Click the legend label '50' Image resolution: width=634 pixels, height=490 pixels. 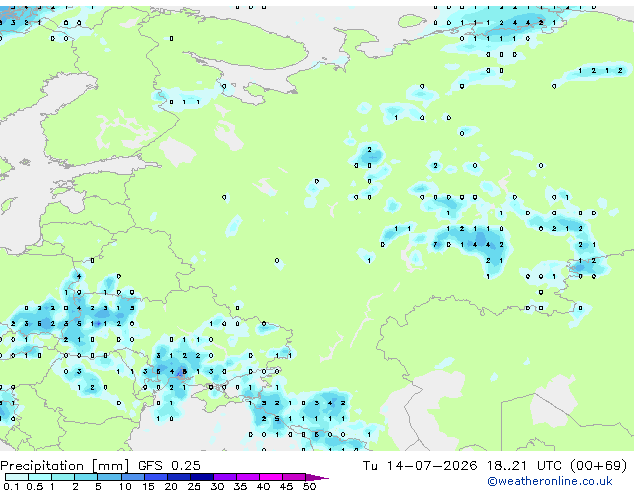pos(309,486)
